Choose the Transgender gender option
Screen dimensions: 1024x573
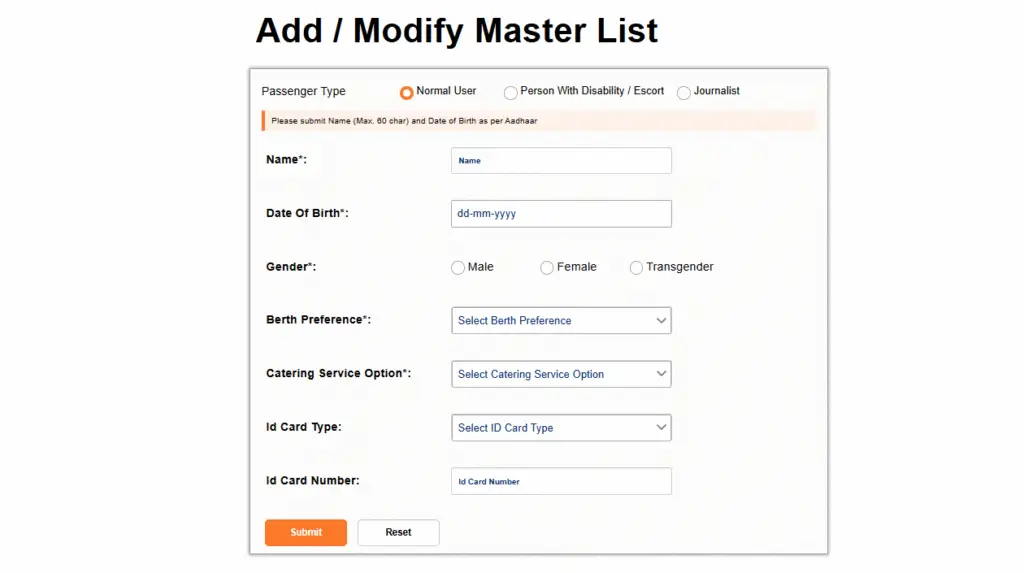tap(636, 268)
